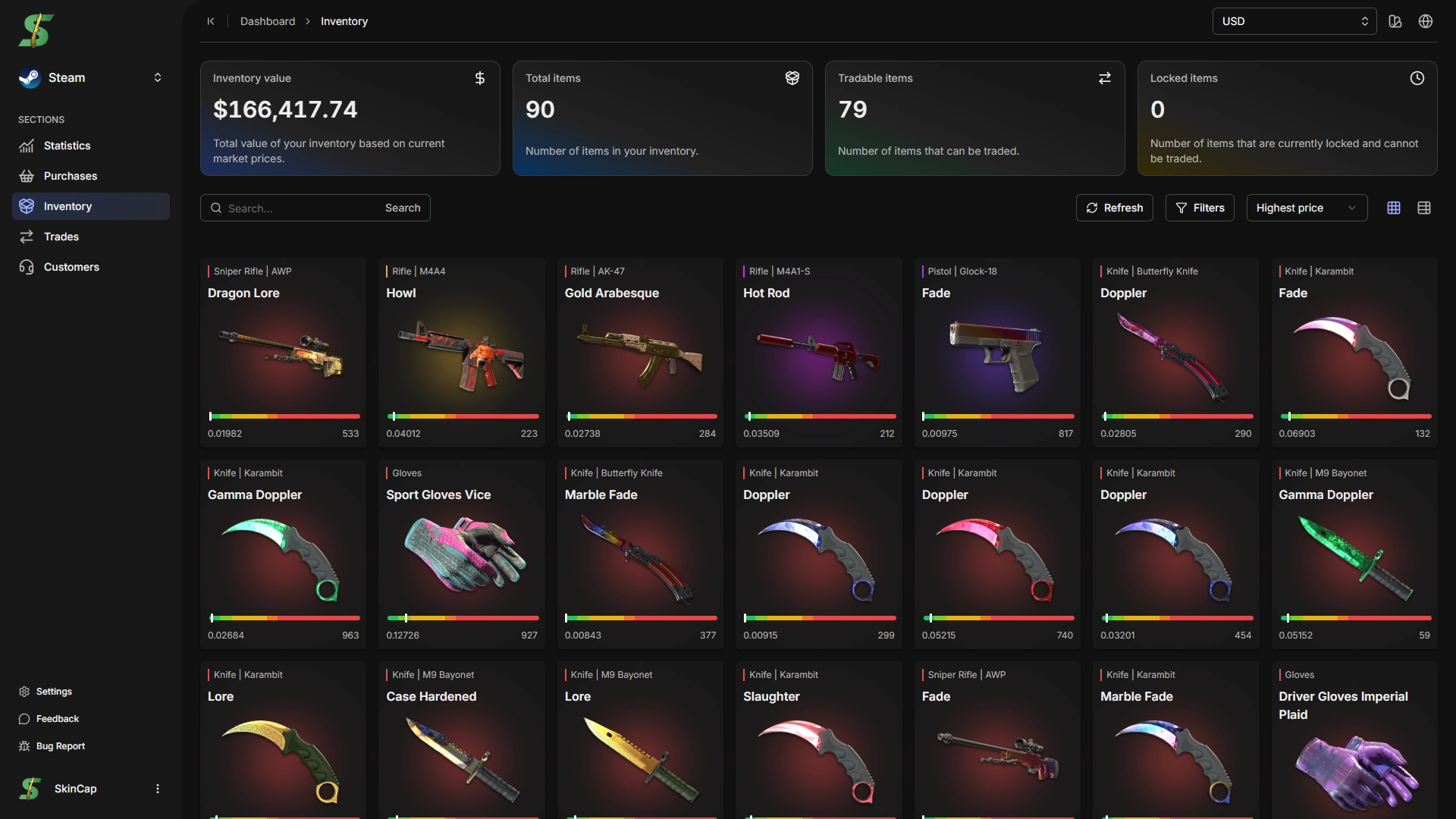Click Sport Gloves Vice float wear bar
Viewport: 1456px width, 819px height.
[x=463, y=618]
